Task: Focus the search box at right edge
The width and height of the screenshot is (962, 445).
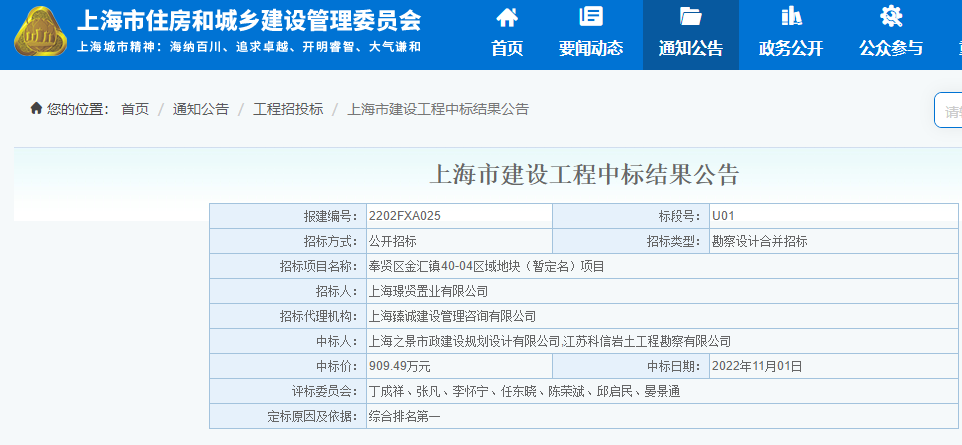Action: (x=948, y=110)
